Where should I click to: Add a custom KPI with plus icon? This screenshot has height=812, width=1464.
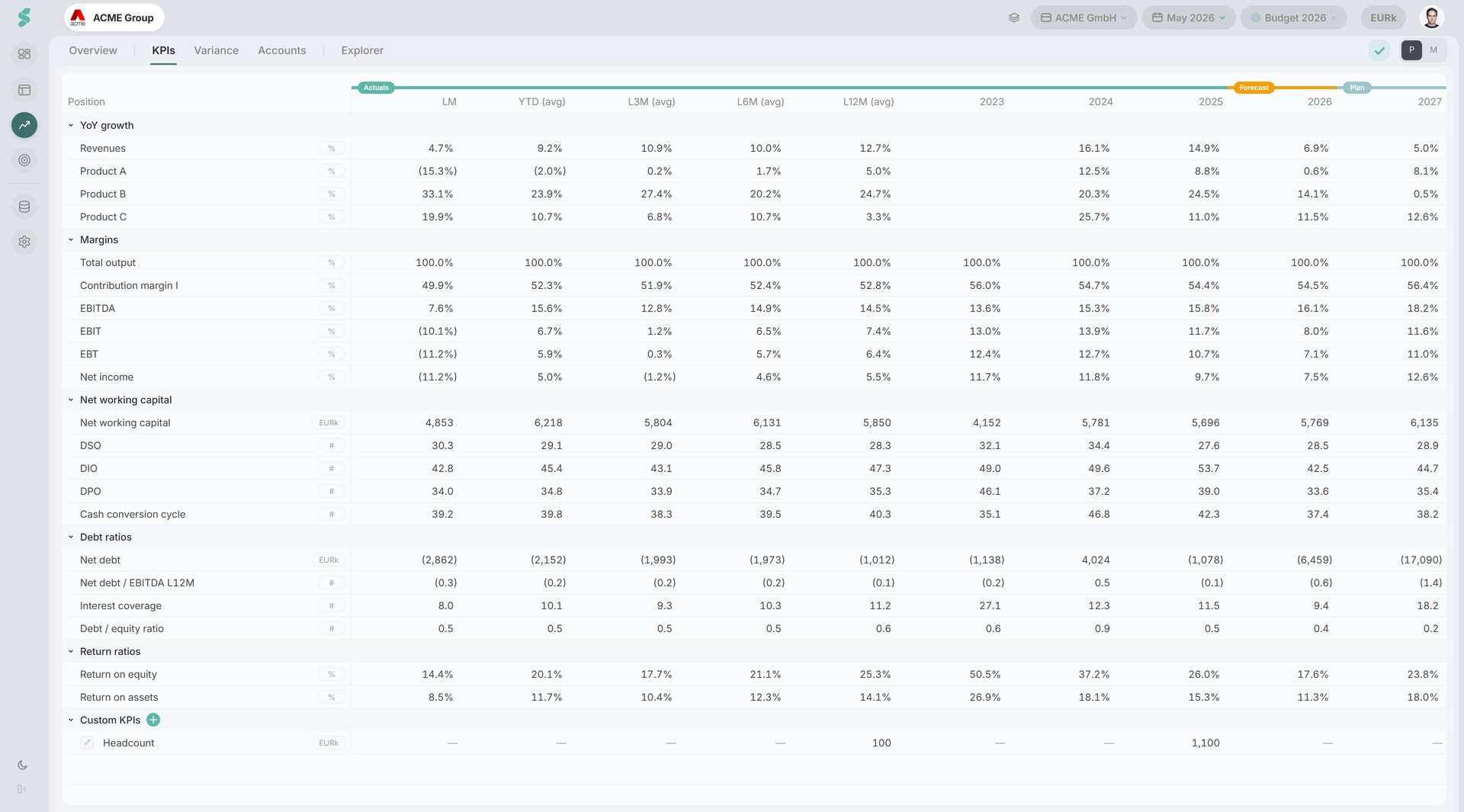click(x=153, y=720)
